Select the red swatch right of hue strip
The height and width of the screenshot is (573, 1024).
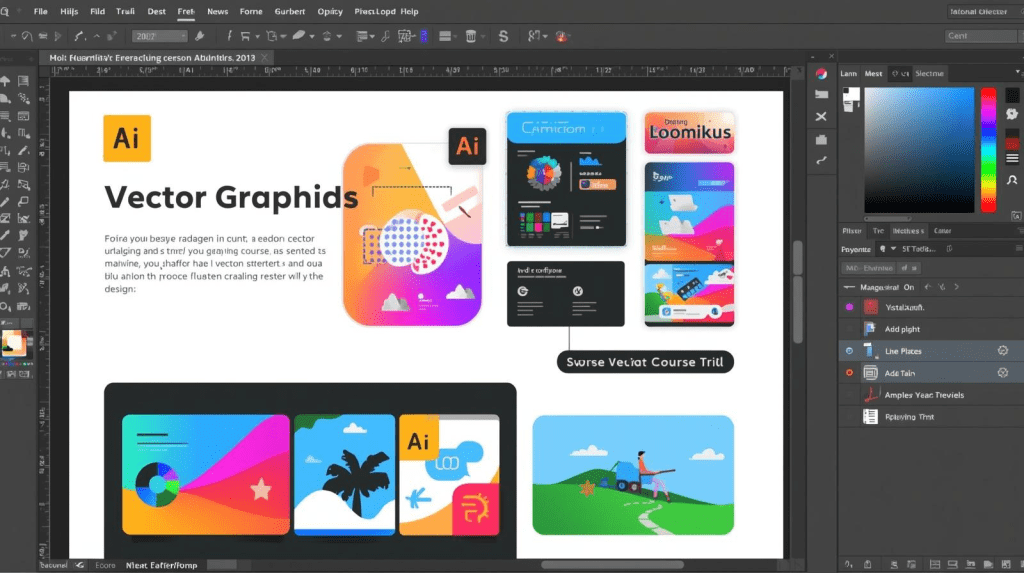click(x=1012, y=143)
